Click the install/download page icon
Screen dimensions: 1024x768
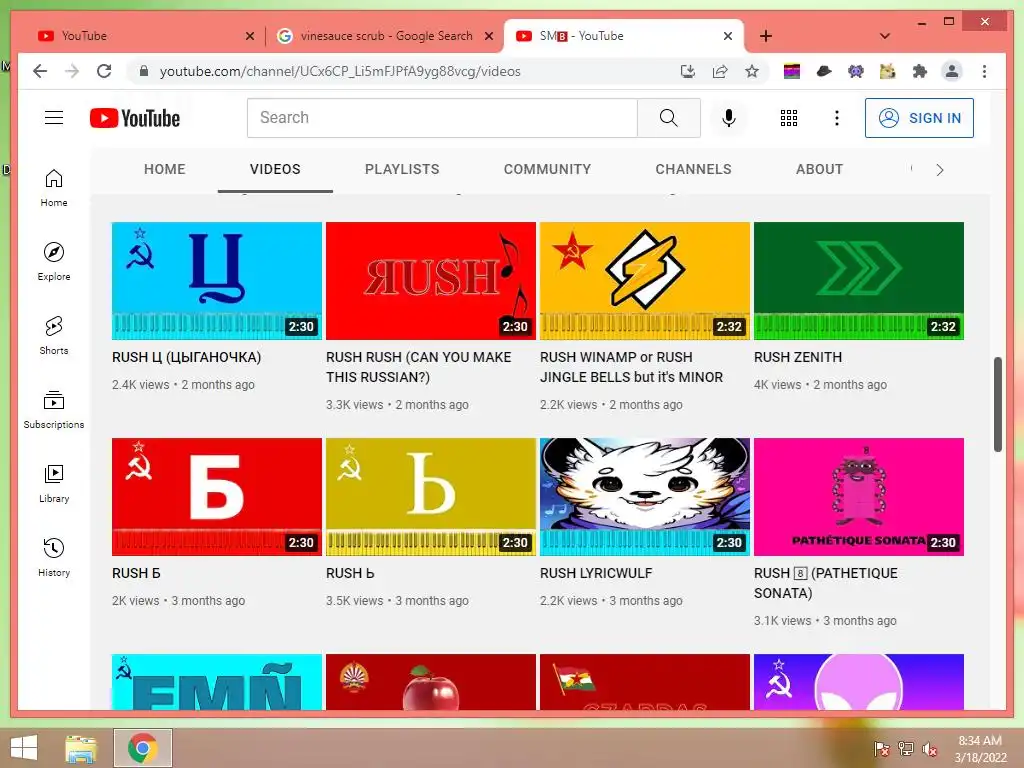tap(688, 71)
